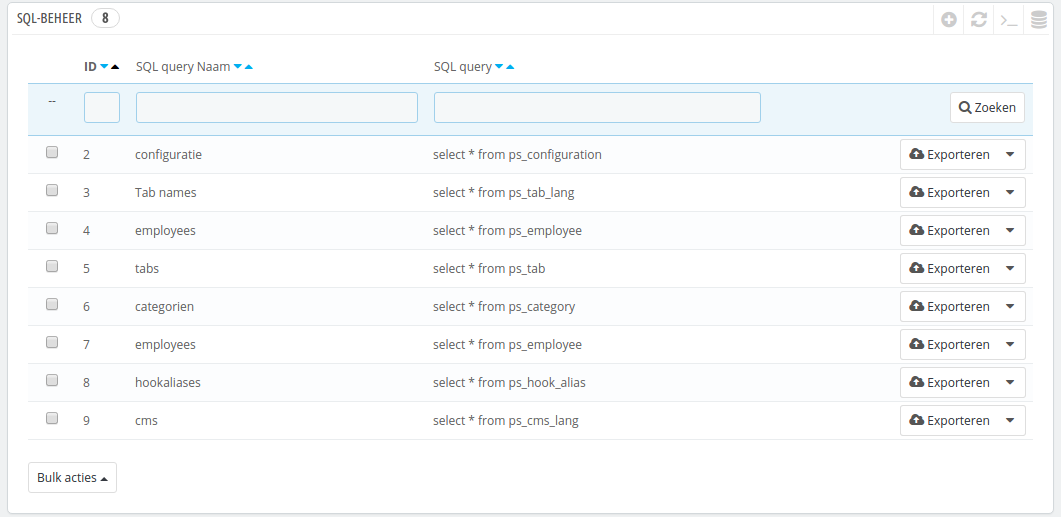This screenshot has height=517, width=1061.
Task: Click 'select * from ps_category' cell
Action: click(x=504, y=306)
